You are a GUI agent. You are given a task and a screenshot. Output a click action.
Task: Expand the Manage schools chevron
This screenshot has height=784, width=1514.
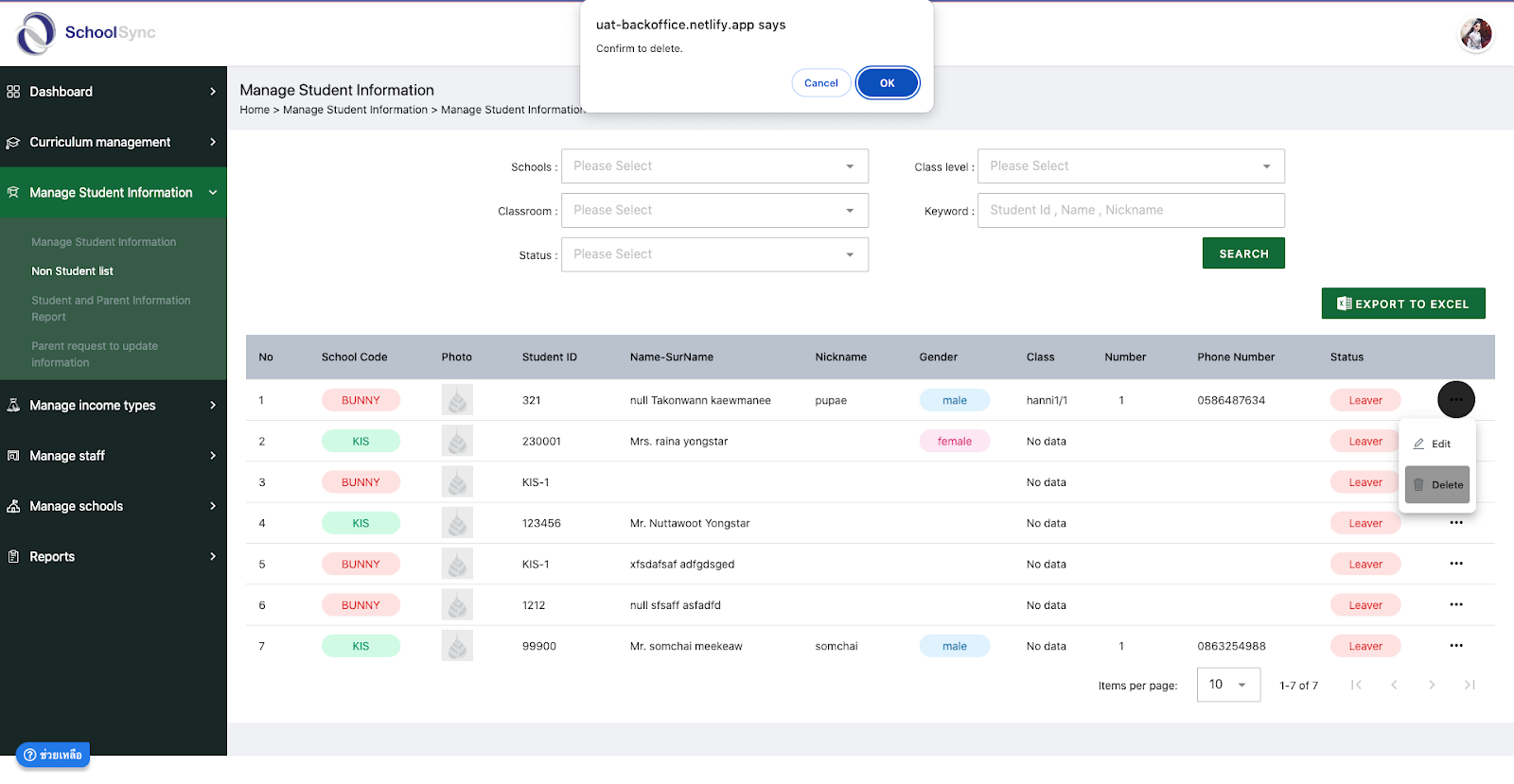pyautogui.click(x=213, y=506)
